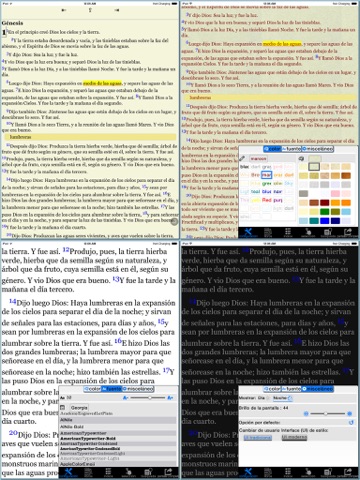
Task: Open the index list icon in the bottom-left toolbar
Action: pyautogui.click(x=108, y=472)
